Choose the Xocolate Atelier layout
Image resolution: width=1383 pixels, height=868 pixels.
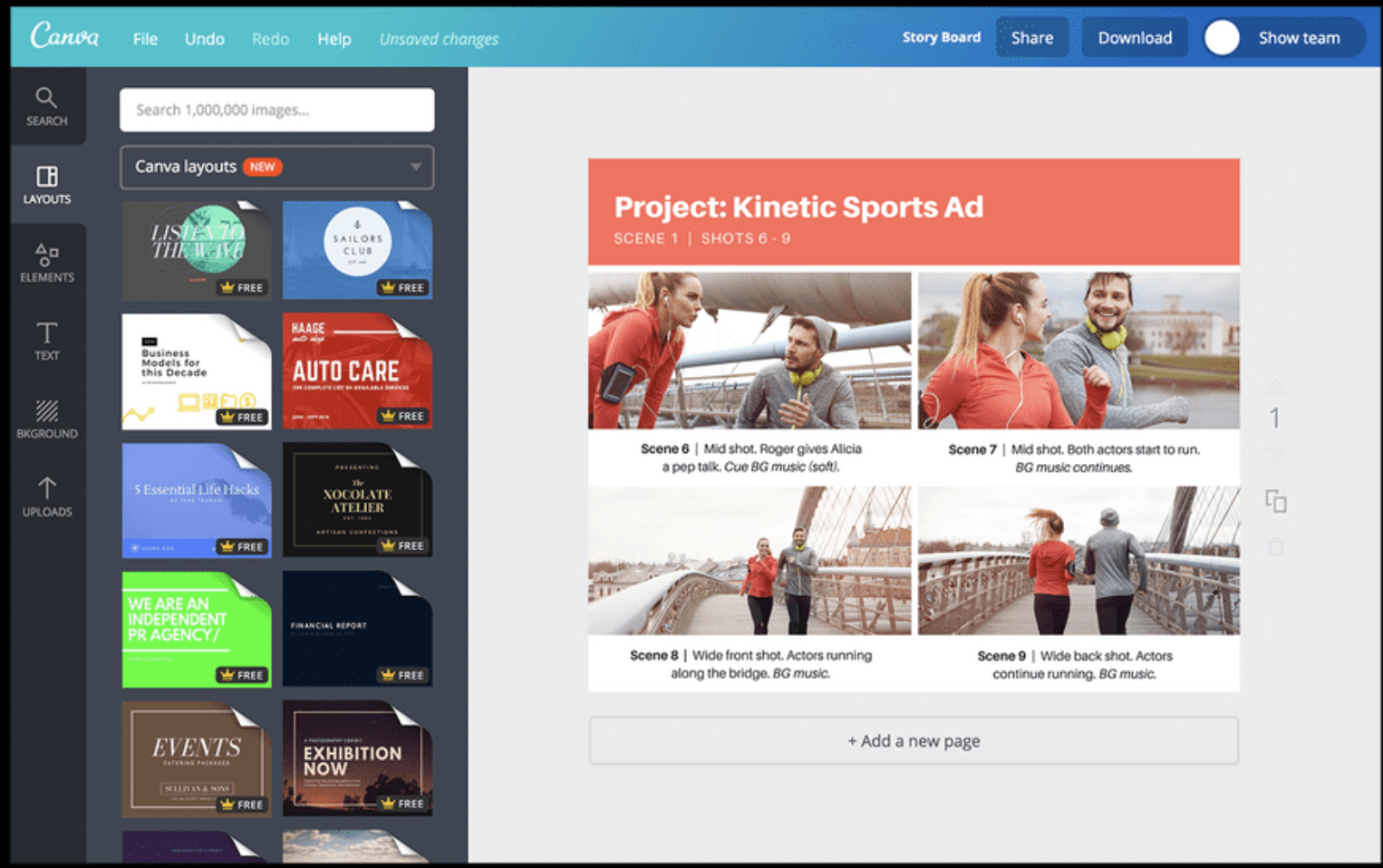(357, 501)
